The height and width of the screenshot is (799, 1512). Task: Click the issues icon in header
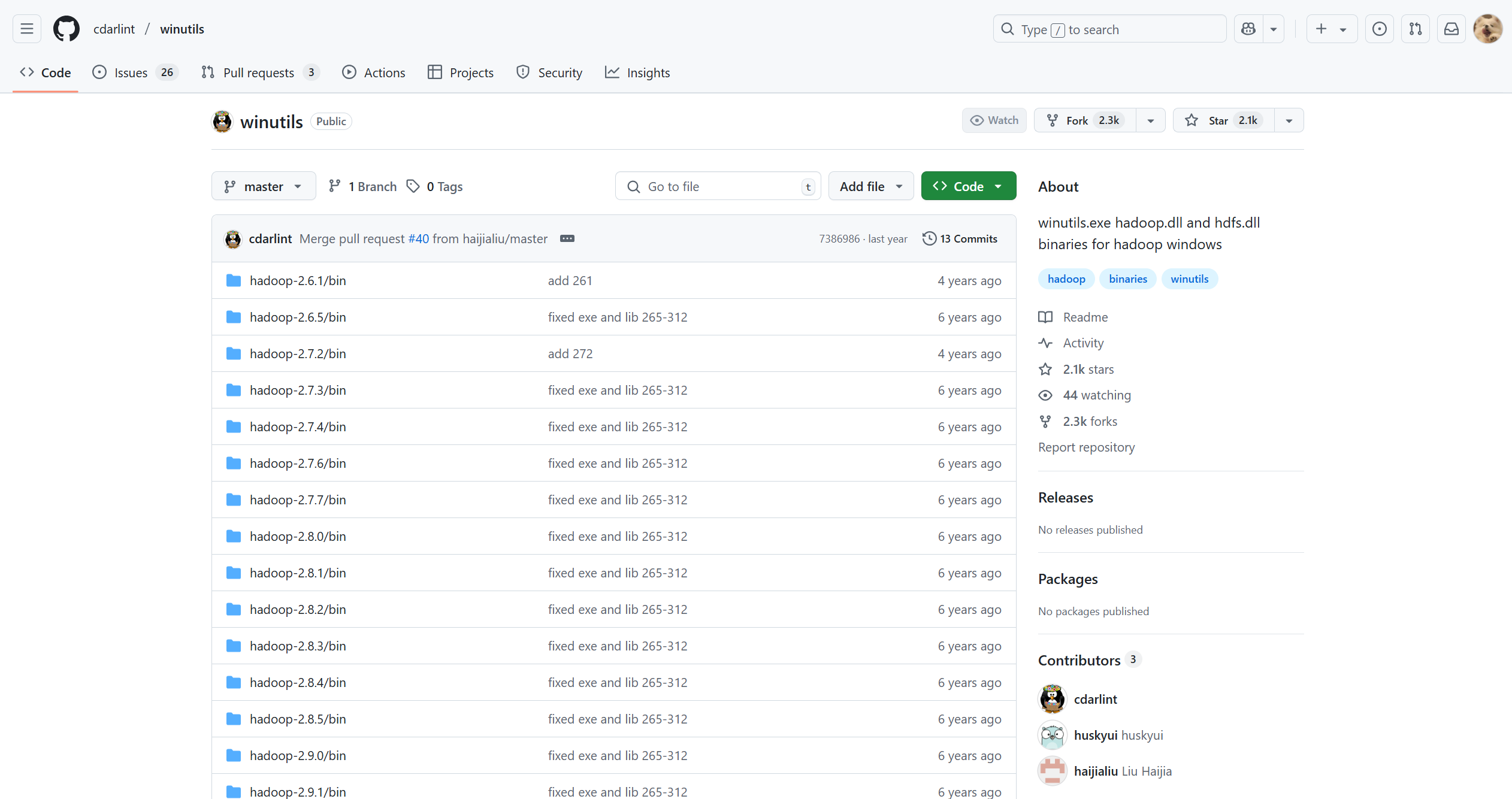pyautogui.click(x=1379, y=29)
